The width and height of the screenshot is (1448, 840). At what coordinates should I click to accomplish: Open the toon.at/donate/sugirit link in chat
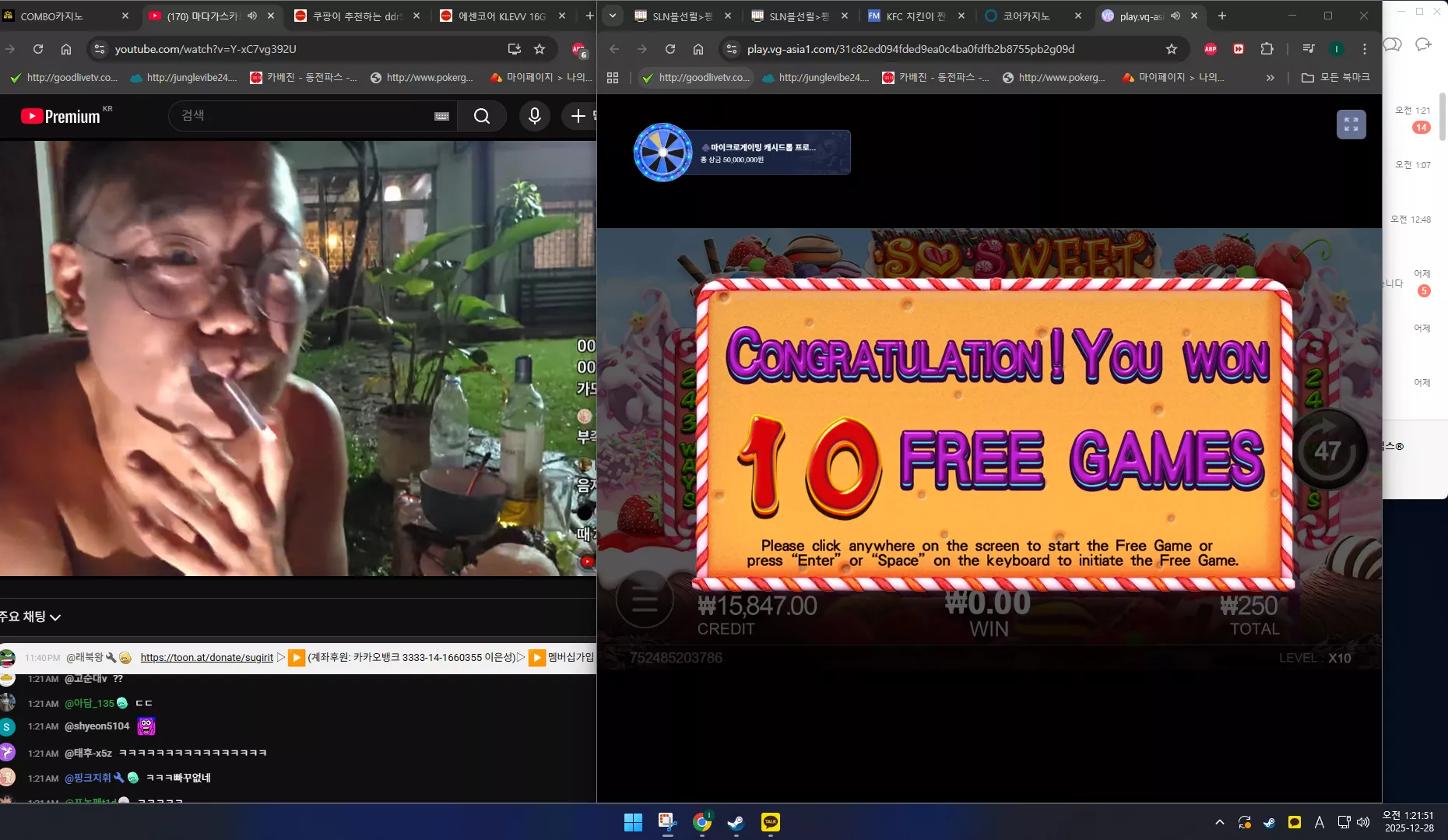(207, 658)
